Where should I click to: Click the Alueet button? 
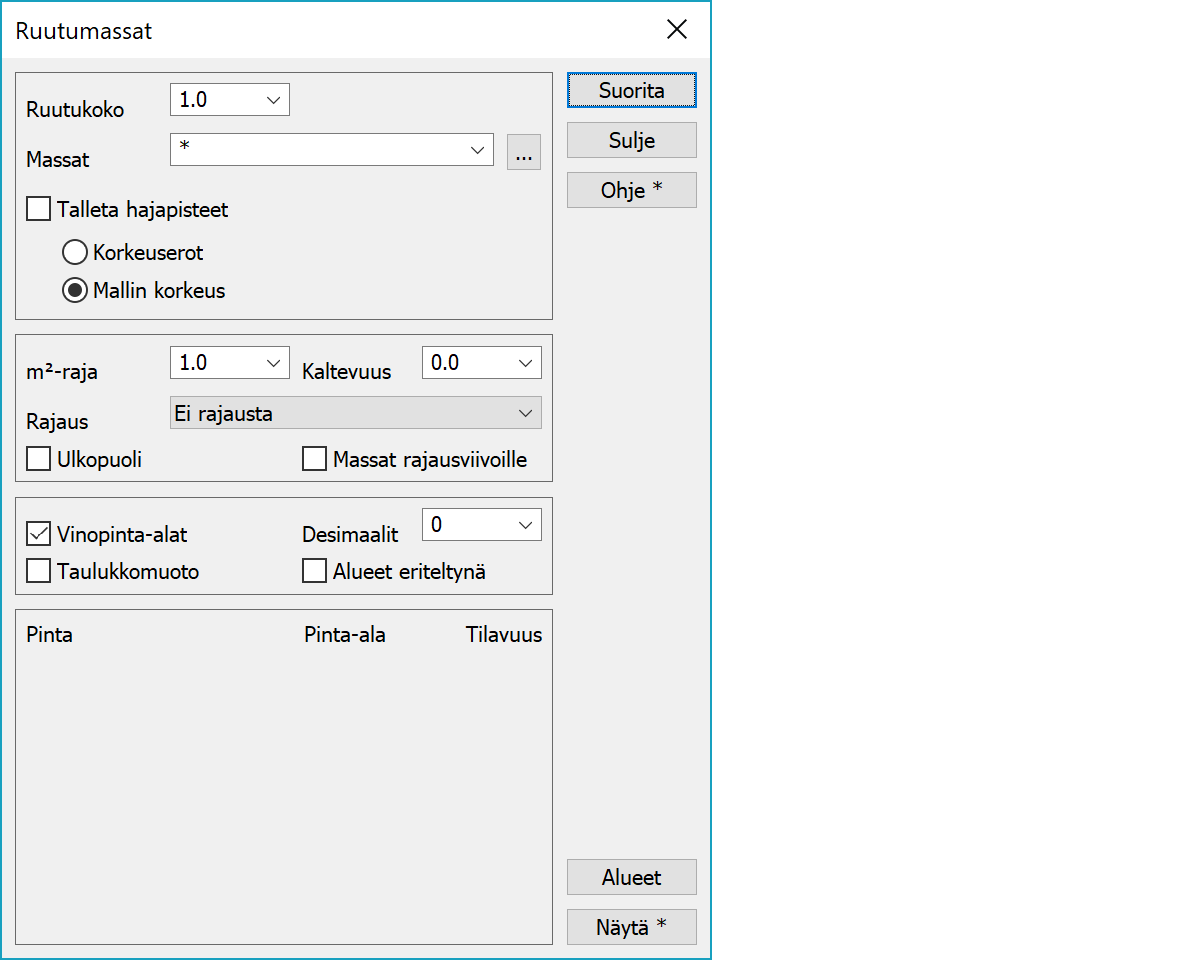tap(631, 877)
